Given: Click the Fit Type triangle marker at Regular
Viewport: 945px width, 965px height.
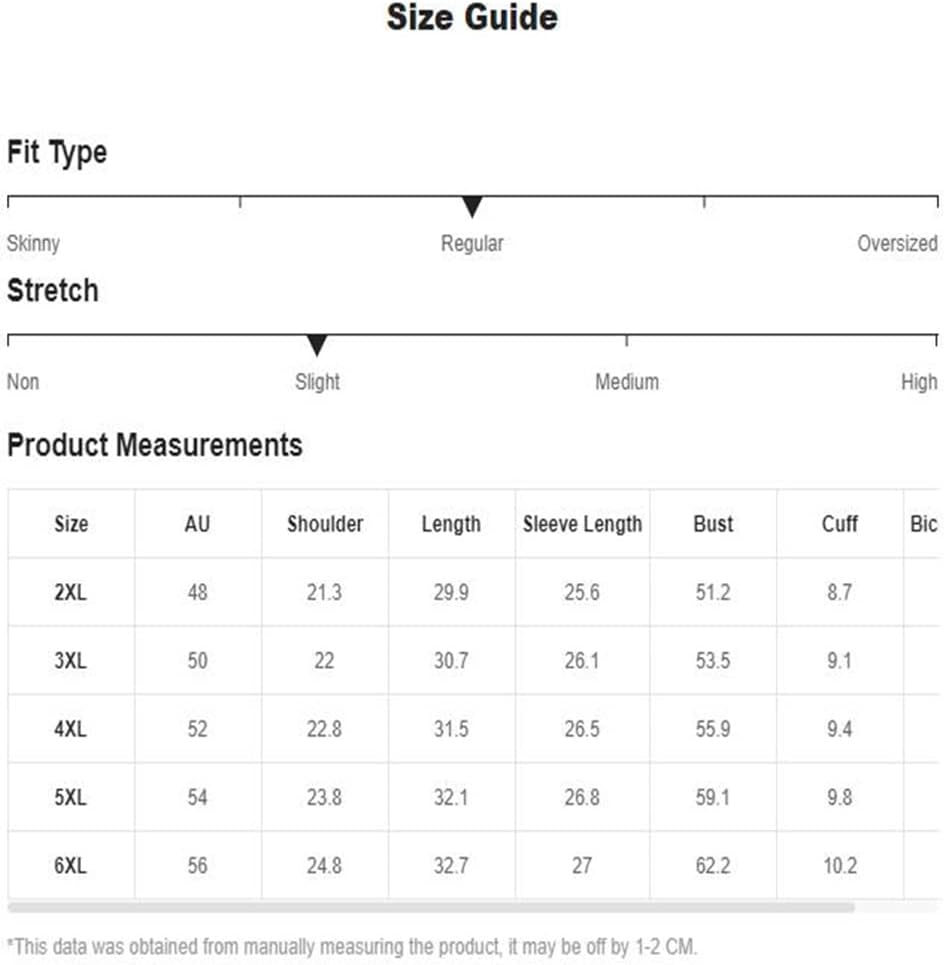Looking at the screenshot, I should [472, 207].
